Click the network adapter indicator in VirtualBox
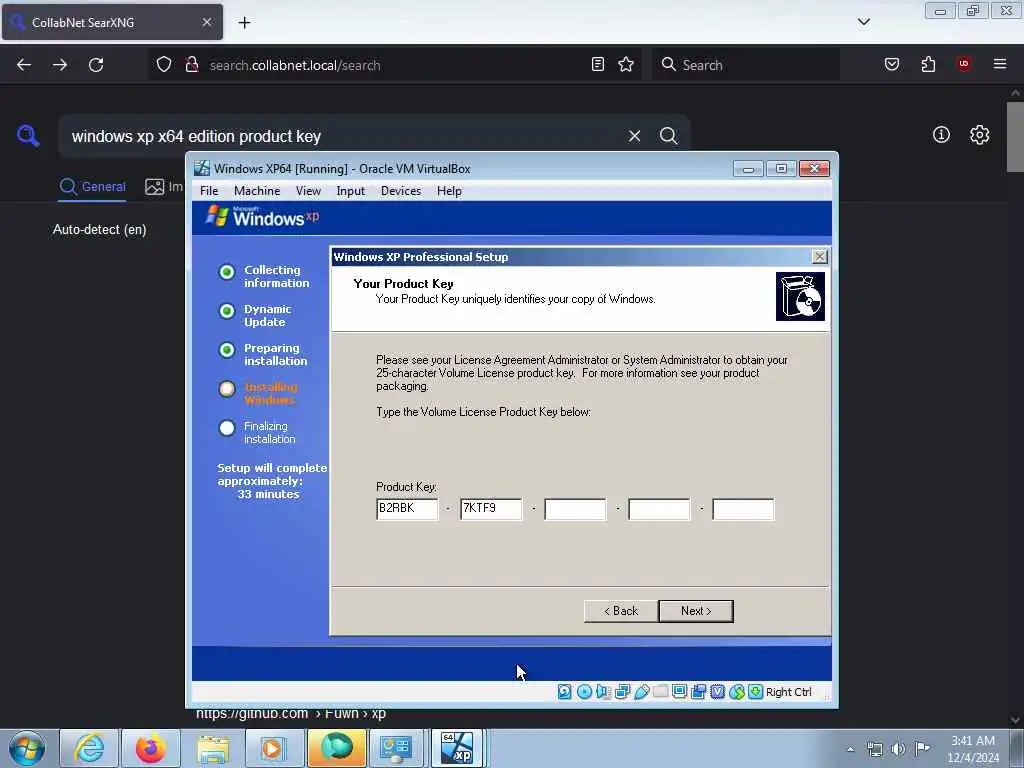This screenshot has height=768, width=1024. [622, 692]
